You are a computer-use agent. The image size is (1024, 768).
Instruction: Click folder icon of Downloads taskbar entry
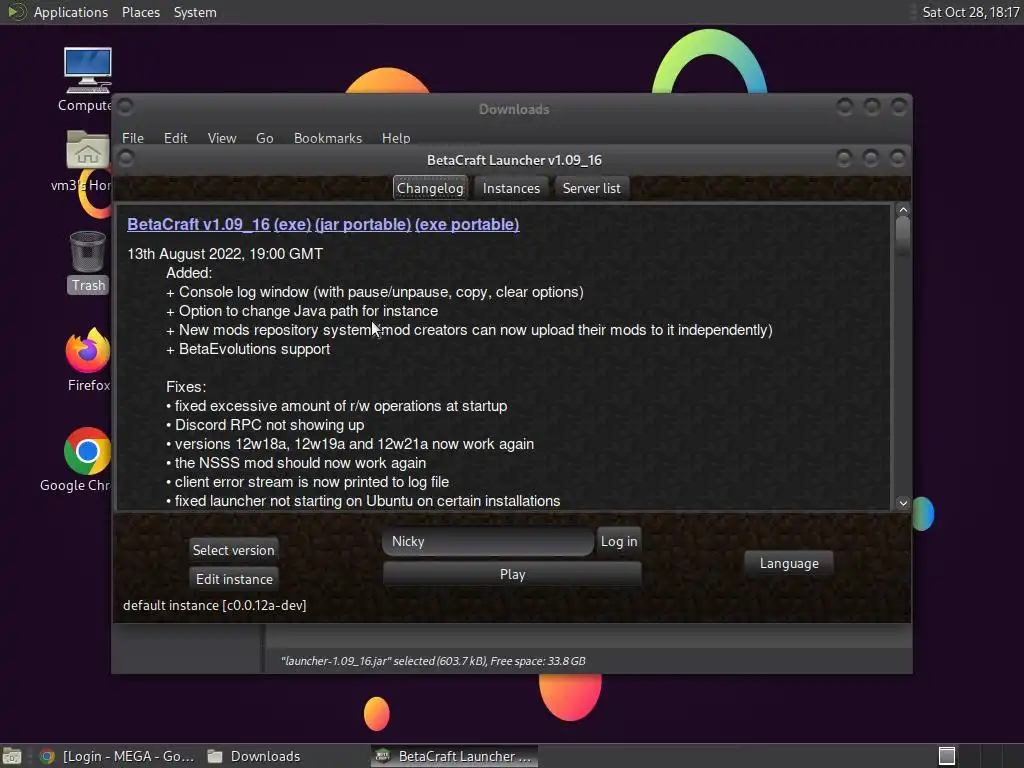tap(215, 756)
